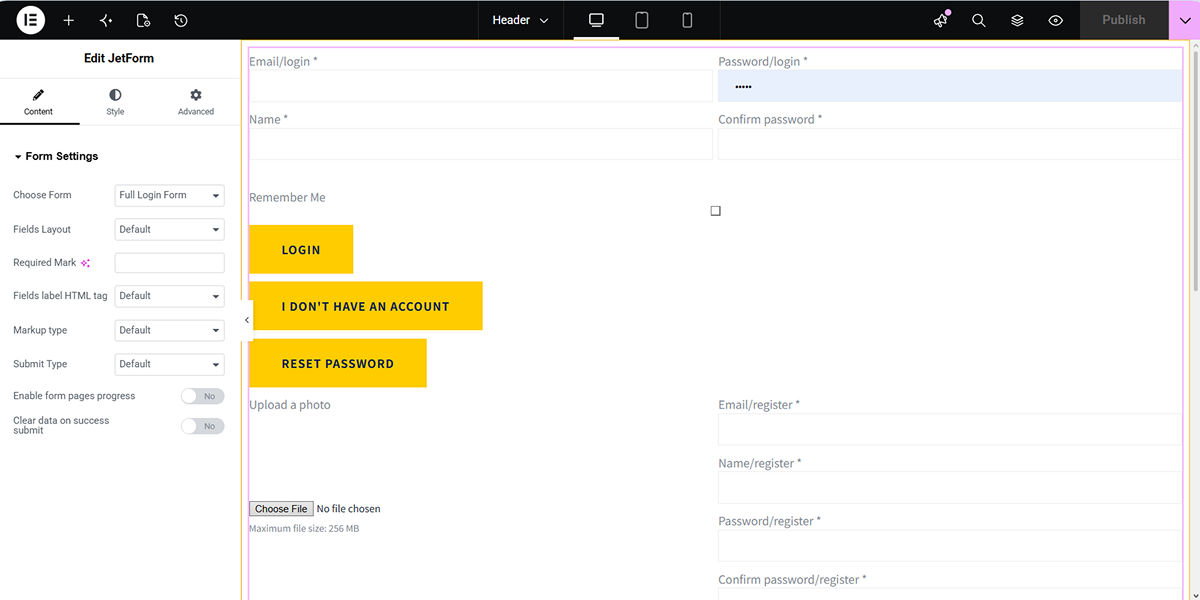Toggle Enable form pages progress switch

click(203, 396)
